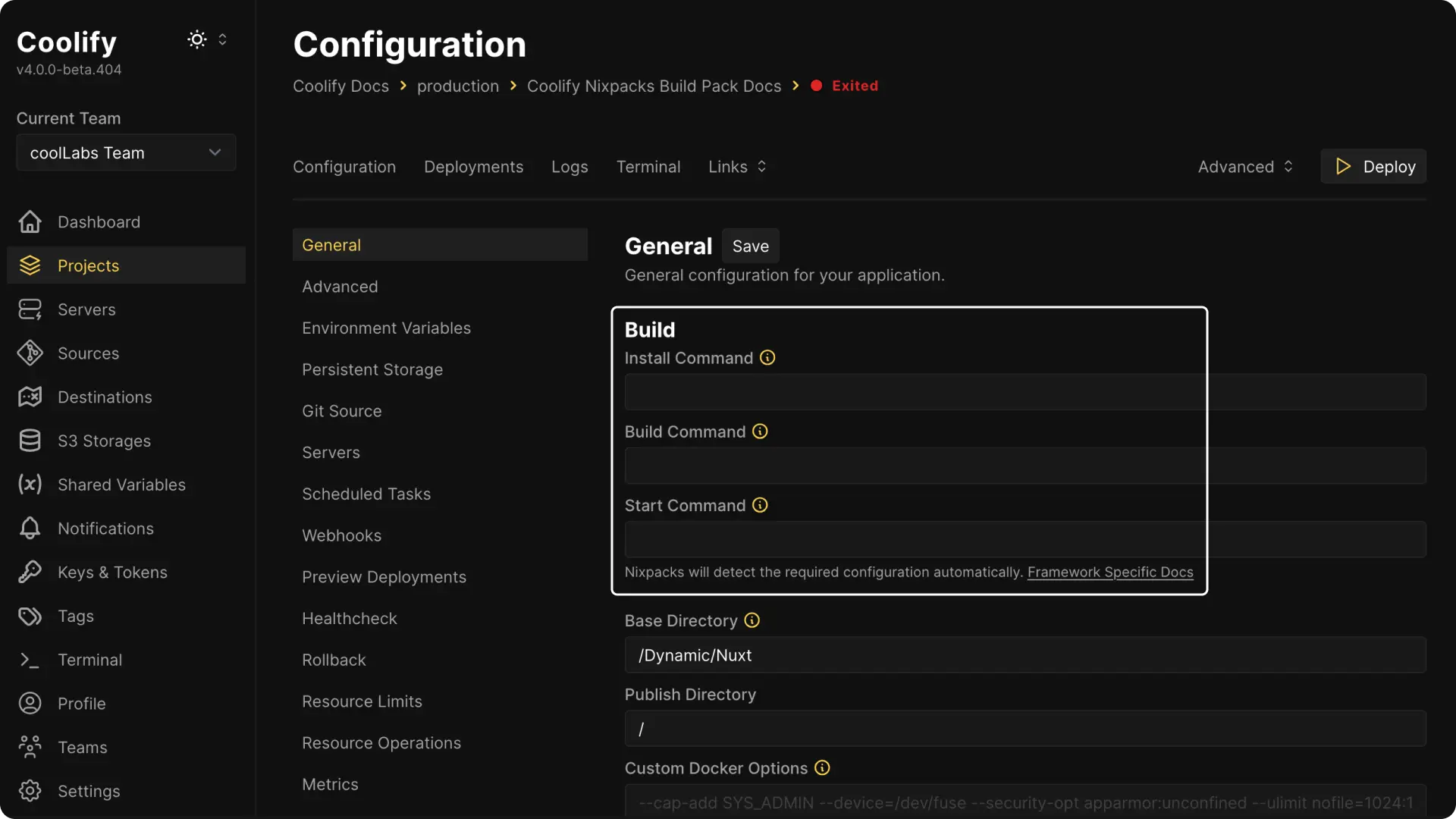Click the Keys & Tokens key icon
1456x819 pixels.
[29, 572]
